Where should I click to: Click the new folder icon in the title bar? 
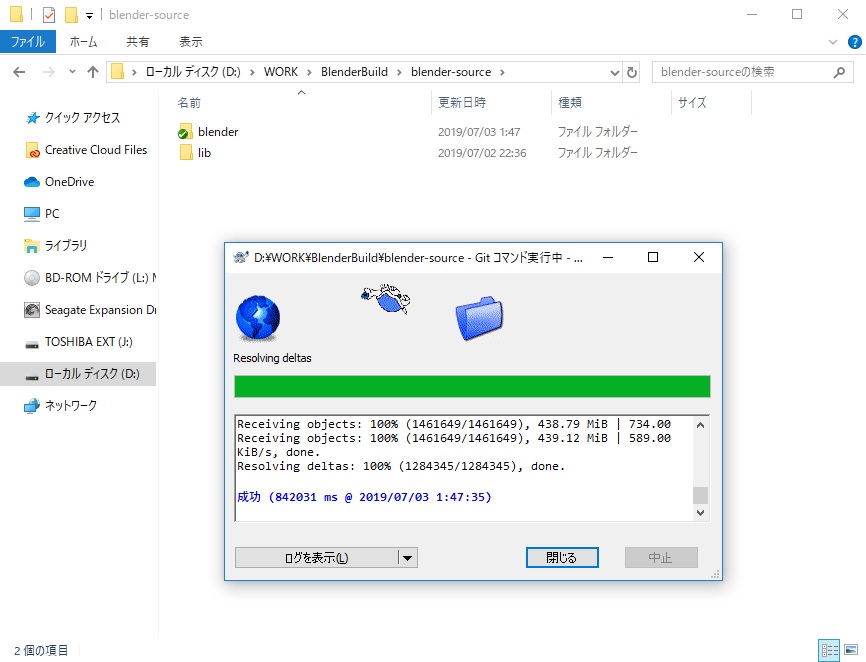[x=71, y=14]
